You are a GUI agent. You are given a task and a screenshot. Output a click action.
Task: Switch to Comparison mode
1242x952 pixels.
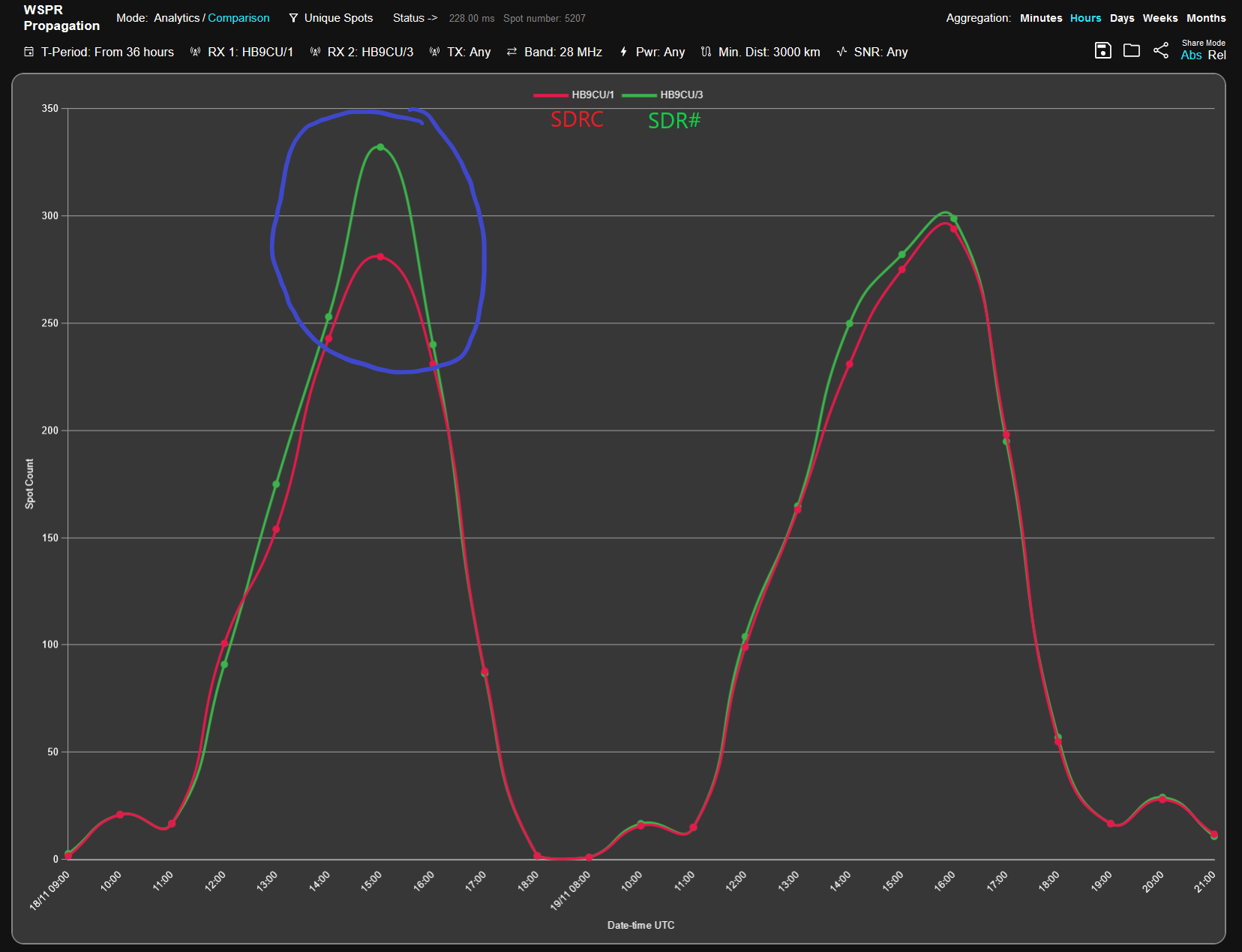click(238, 18)
